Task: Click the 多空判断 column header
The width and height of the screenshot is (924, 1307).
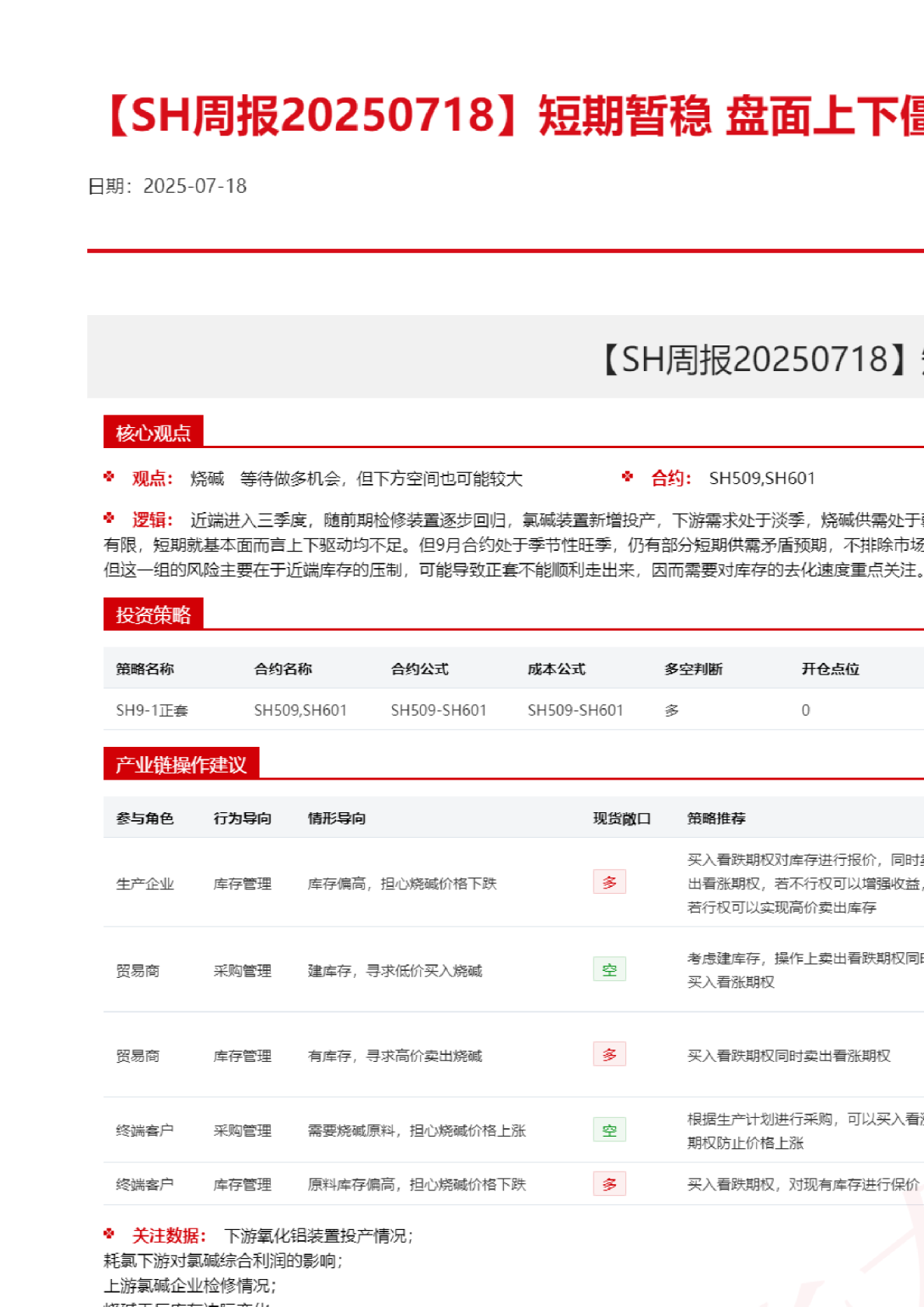Action: [x=693, y=669]
